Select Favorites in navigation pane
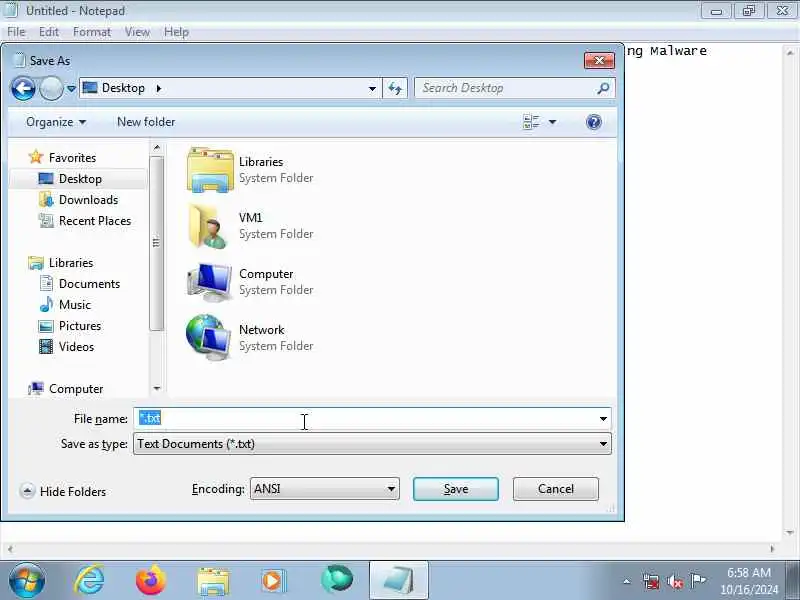This screenshot has width=800, height=600. [72, 158]
